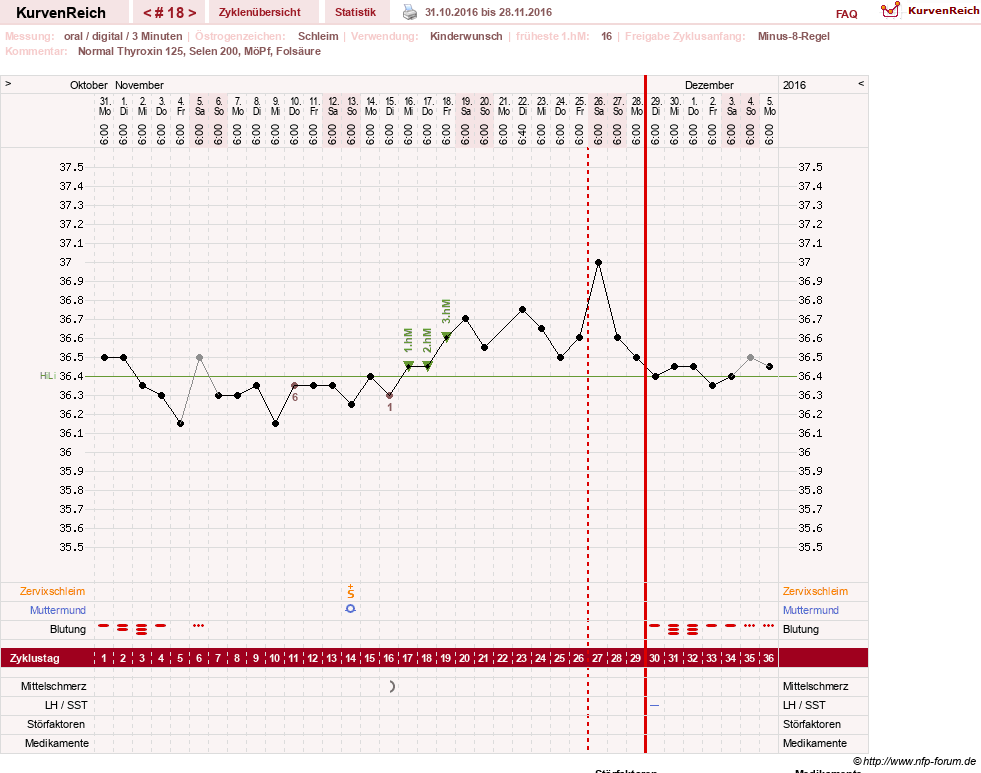Click the left Mittelschmerz row label
Screen dimensions: 981x773
pos(54,686)
